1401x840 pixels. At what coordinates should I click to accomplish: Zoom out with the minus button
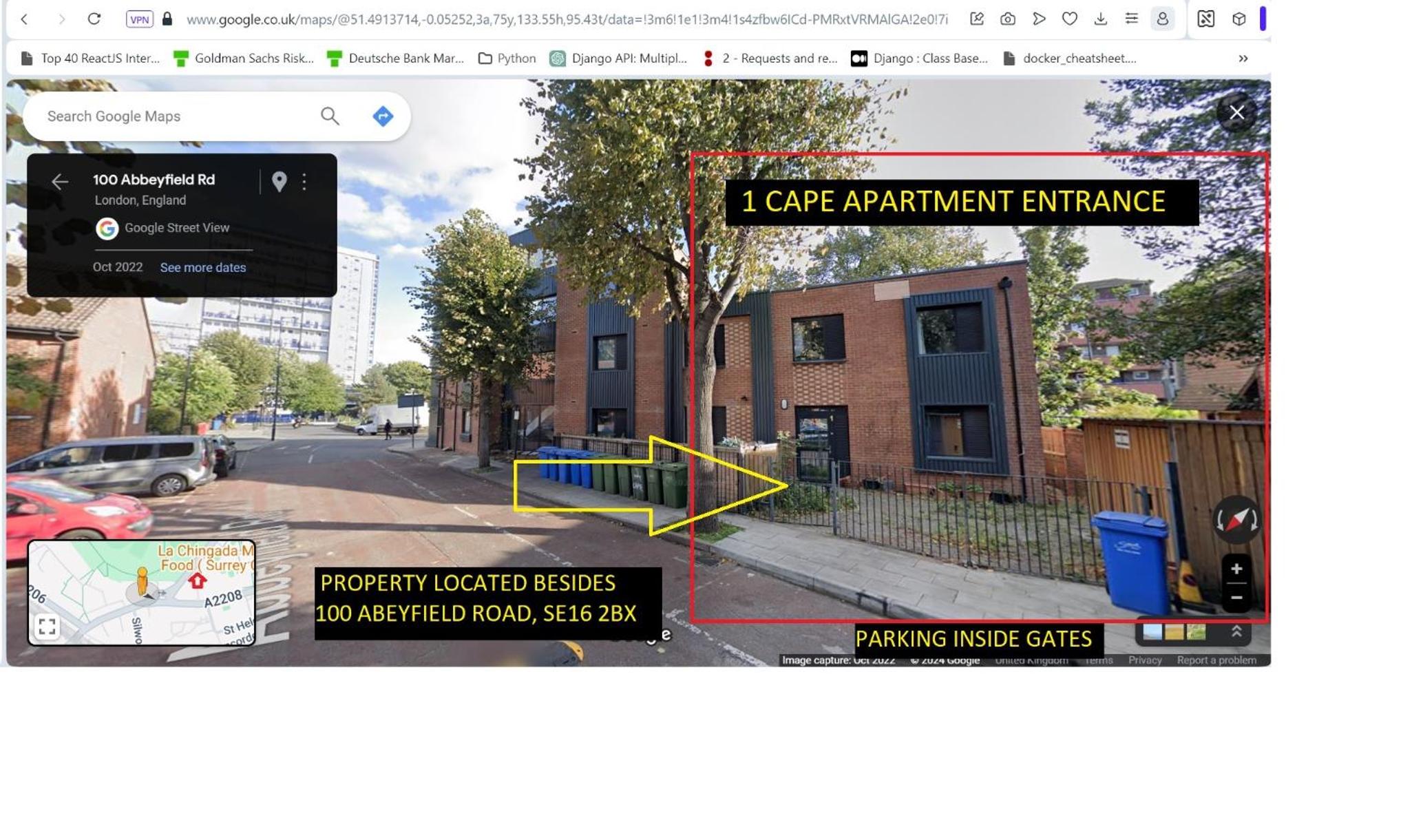point(1236,598)
